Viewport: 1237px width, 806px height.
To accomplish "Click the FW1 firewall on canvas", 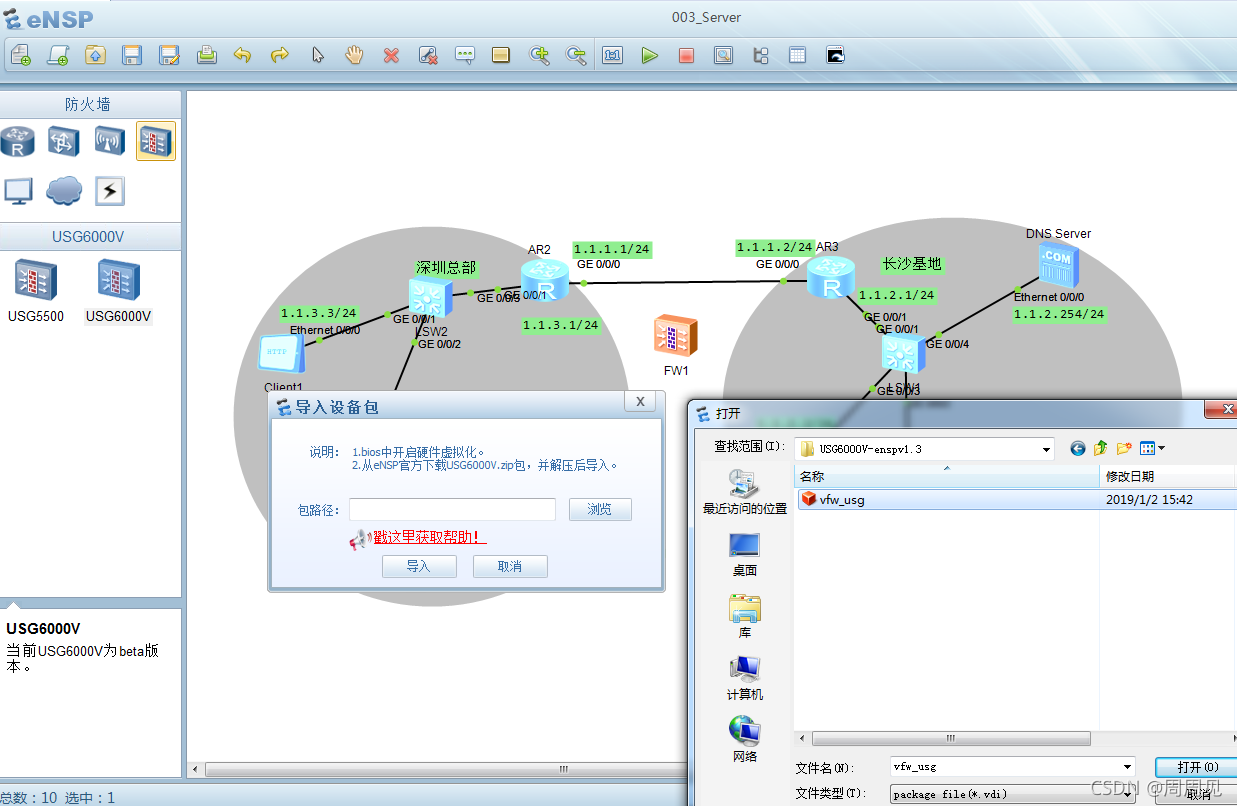I will pos(675,336).
